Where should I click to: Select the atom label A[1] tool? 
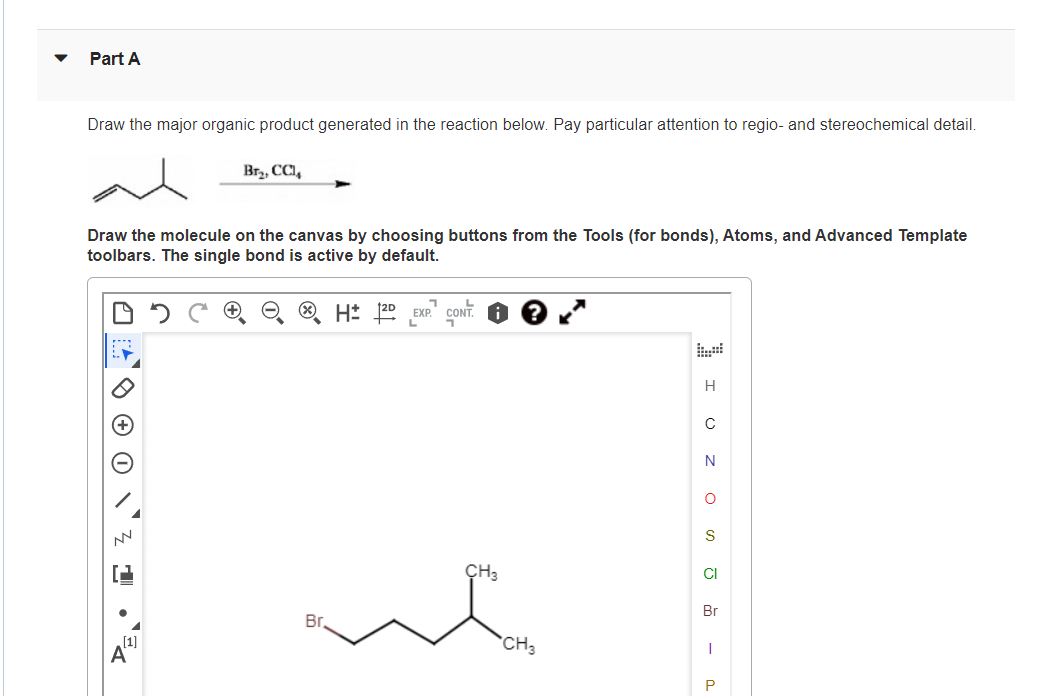124,650
